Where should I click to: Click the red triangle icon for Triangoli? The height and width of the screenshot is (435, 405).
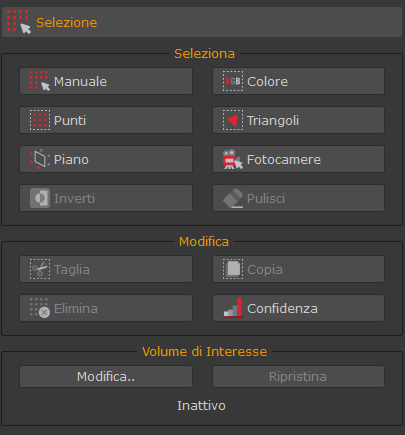point(233,120)
